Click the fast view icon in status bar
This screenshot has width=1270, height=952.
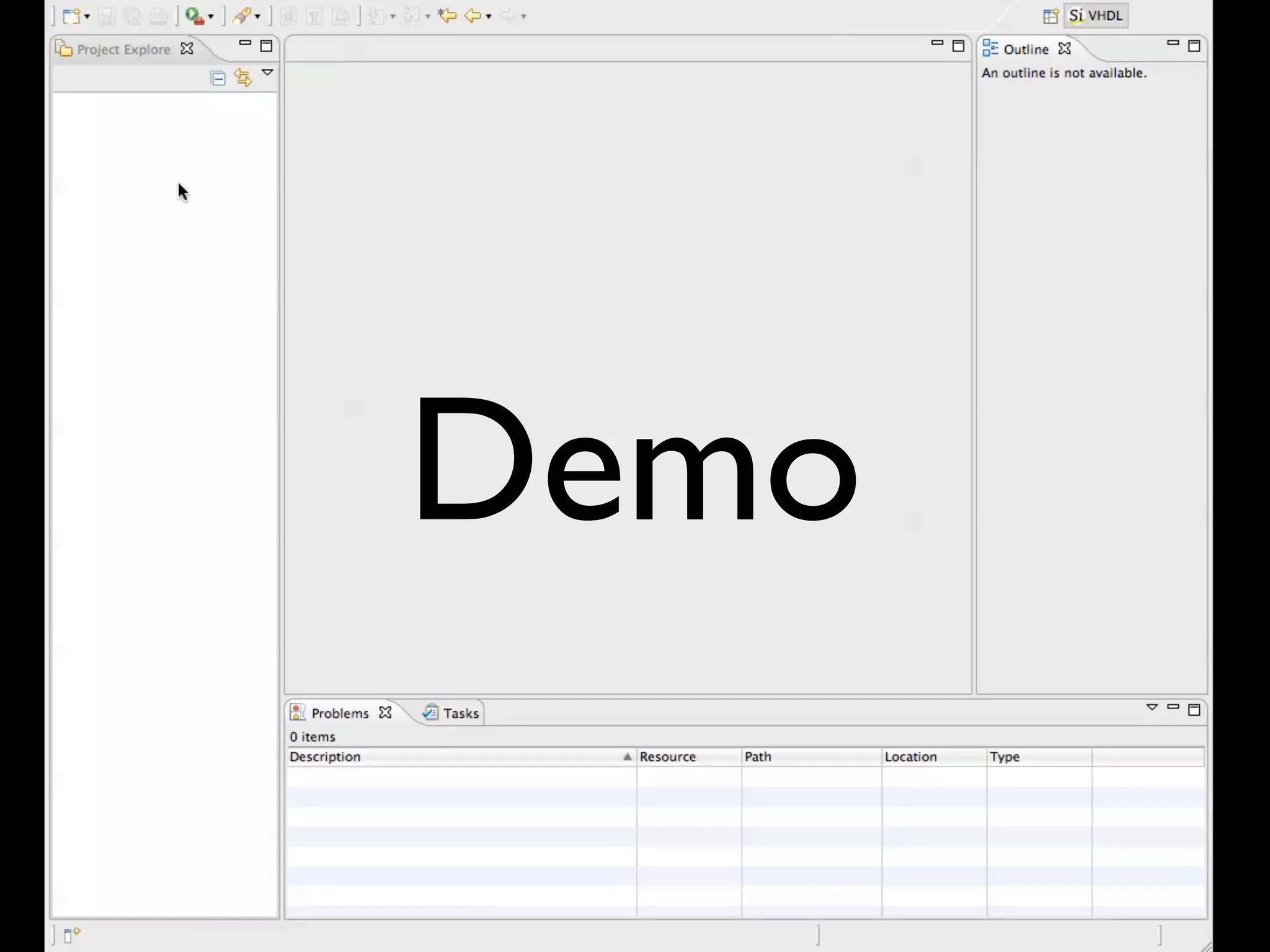(72, 935)
